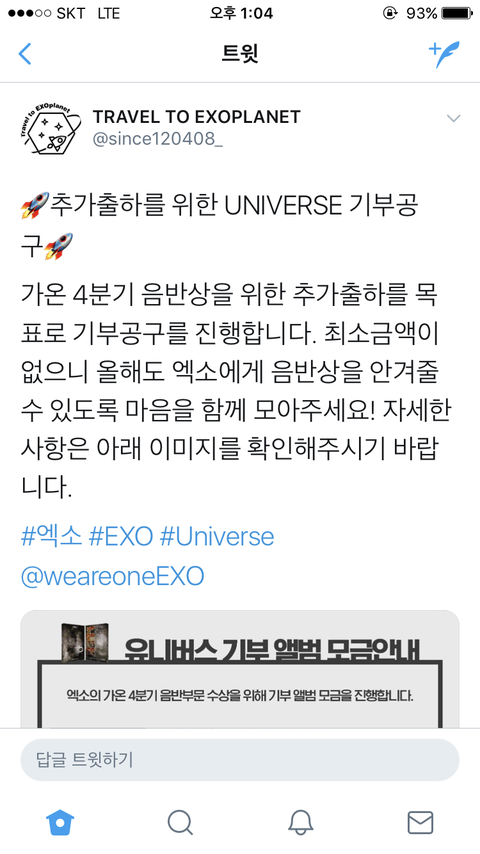480x854 pixels.
Task: Open the Messages envelope tab
Action: point(420,822)
